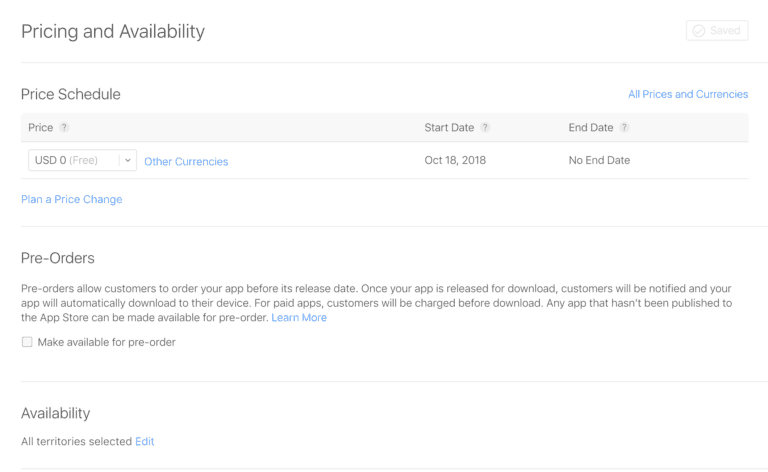Click the Availability section heading

coord(55,413)
